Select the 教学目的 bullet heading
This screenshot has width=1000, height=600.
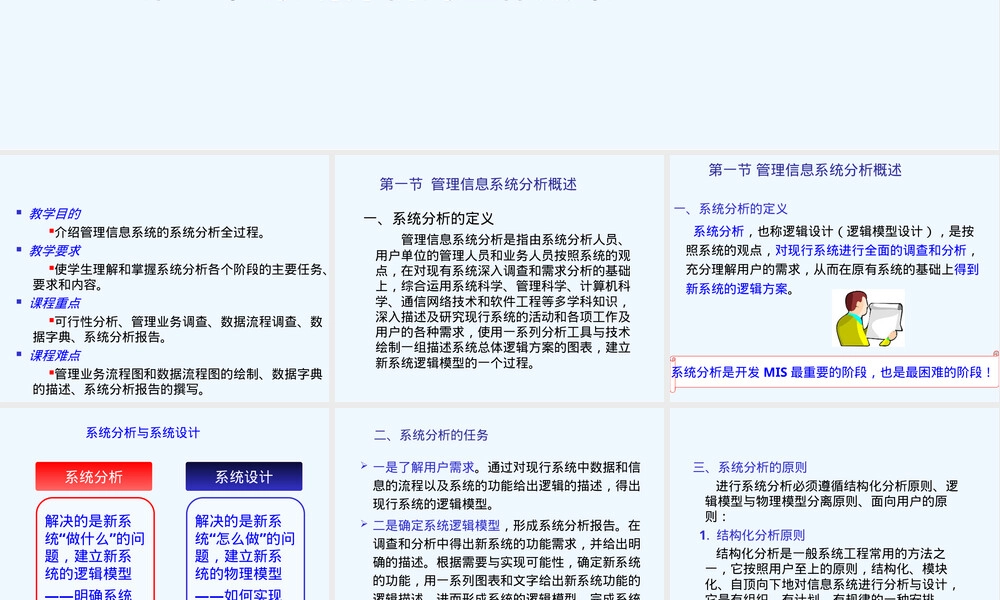point(55,214)
